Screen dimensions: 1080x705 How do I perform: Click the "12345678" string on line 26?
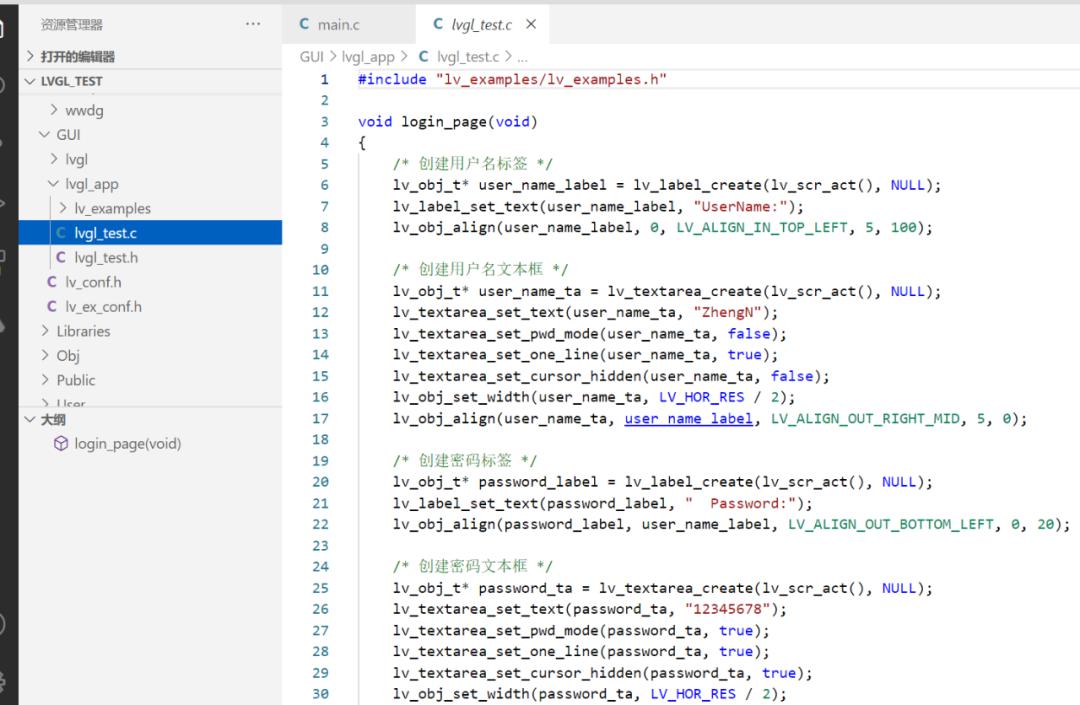click(727, 609)
